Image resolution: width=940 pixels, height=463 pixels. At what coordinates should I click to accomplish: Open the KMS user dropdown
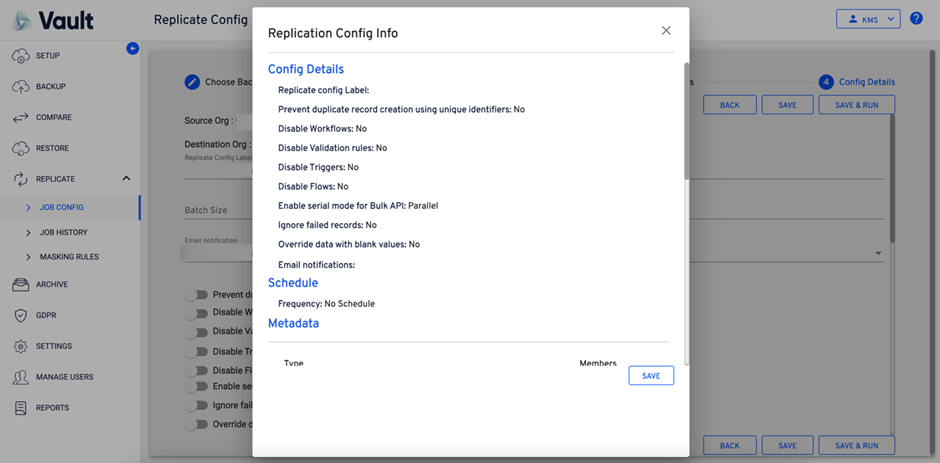pos(867,19)
